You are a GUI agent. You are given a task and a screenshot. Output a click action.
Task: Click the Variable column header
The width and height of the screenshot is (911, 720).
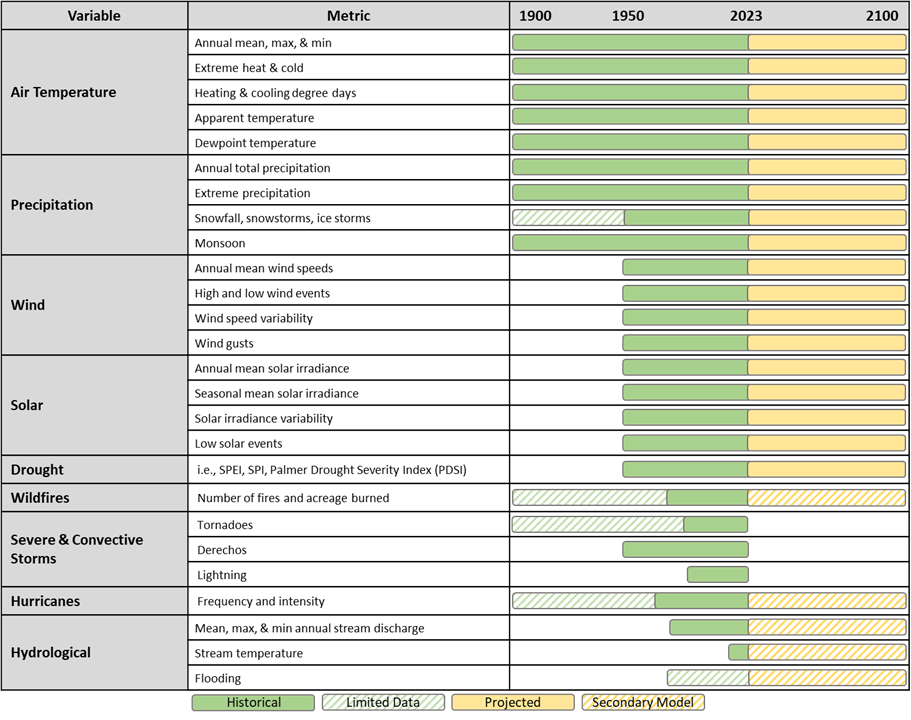tap(94, 15)
